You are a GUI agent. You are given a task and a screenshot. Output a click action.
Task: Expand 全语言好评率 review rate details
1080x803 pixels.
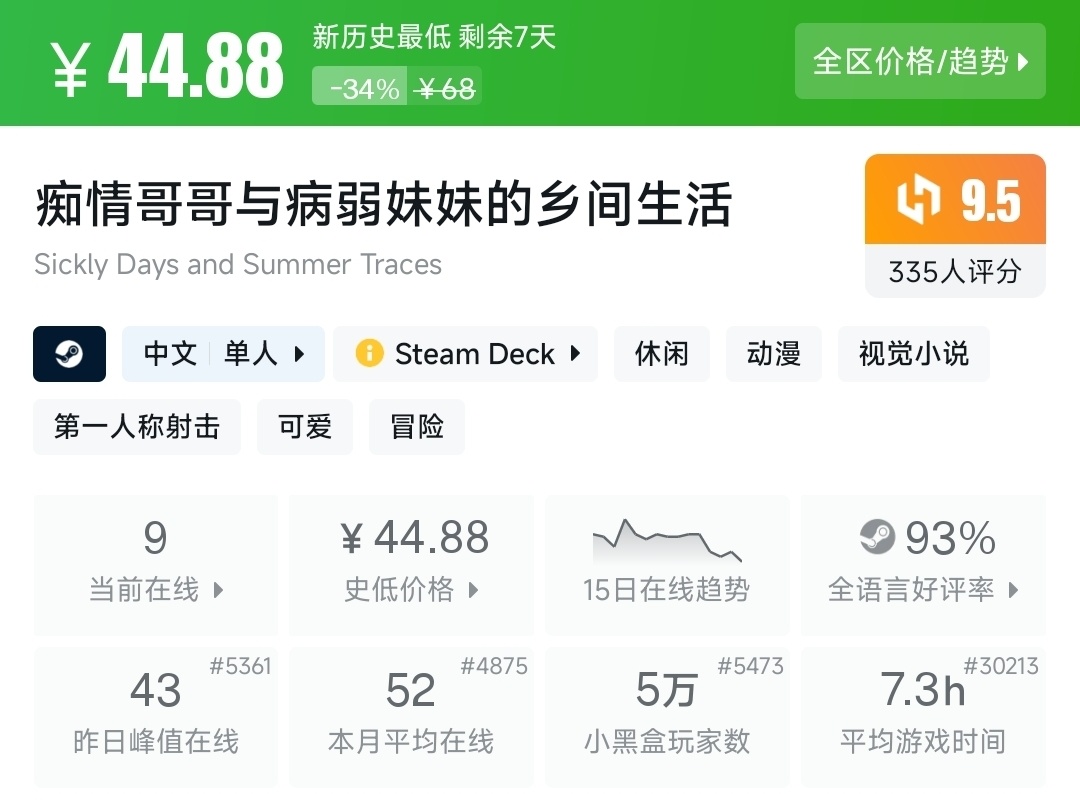coord(1013,590)
